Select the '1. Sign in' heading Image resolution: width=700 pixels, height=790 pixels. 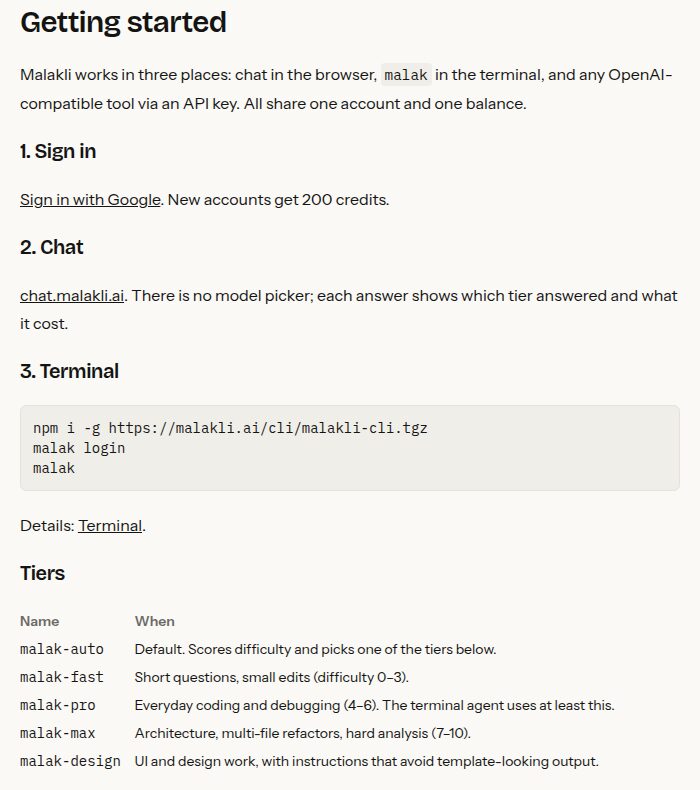tap(58, 151)
